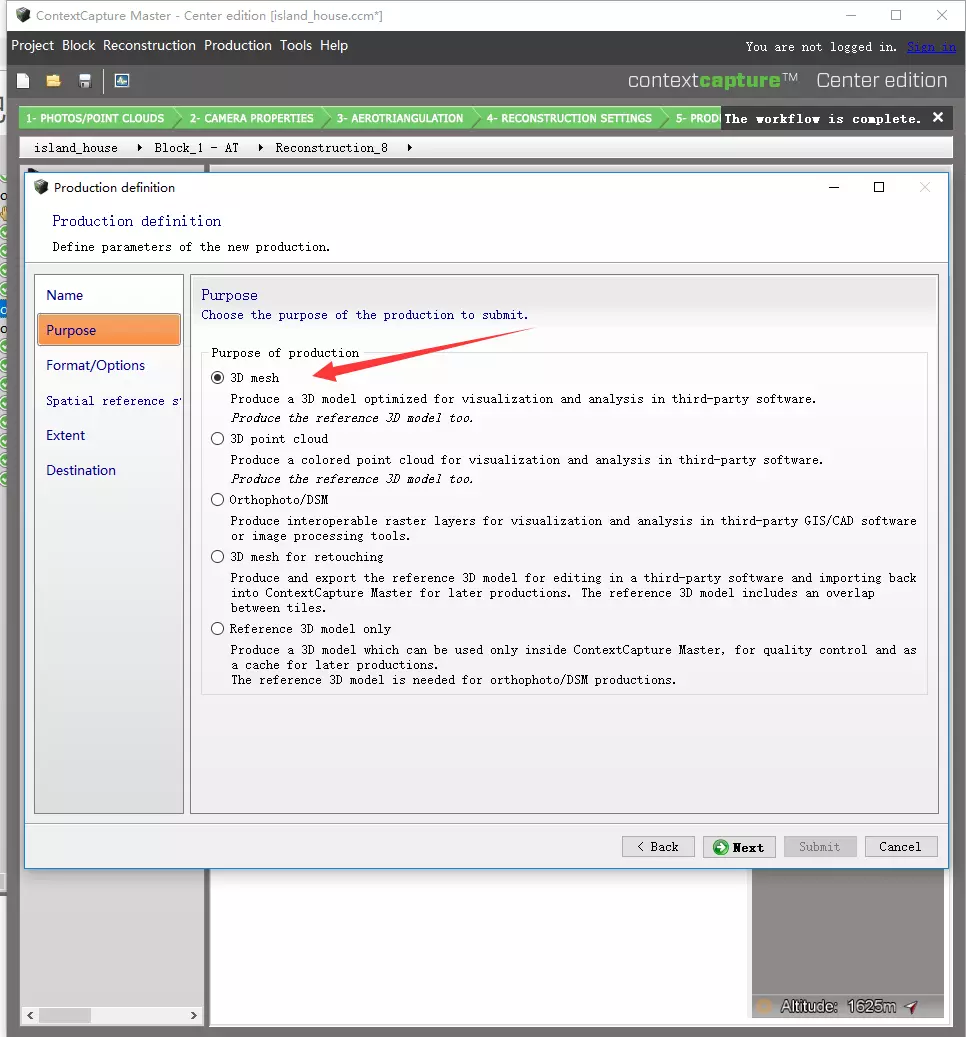Click the Altitude 1625m readout
Image resolution: width=966 pixels, height=1037 pixels.
click(x=838, y=1007)
